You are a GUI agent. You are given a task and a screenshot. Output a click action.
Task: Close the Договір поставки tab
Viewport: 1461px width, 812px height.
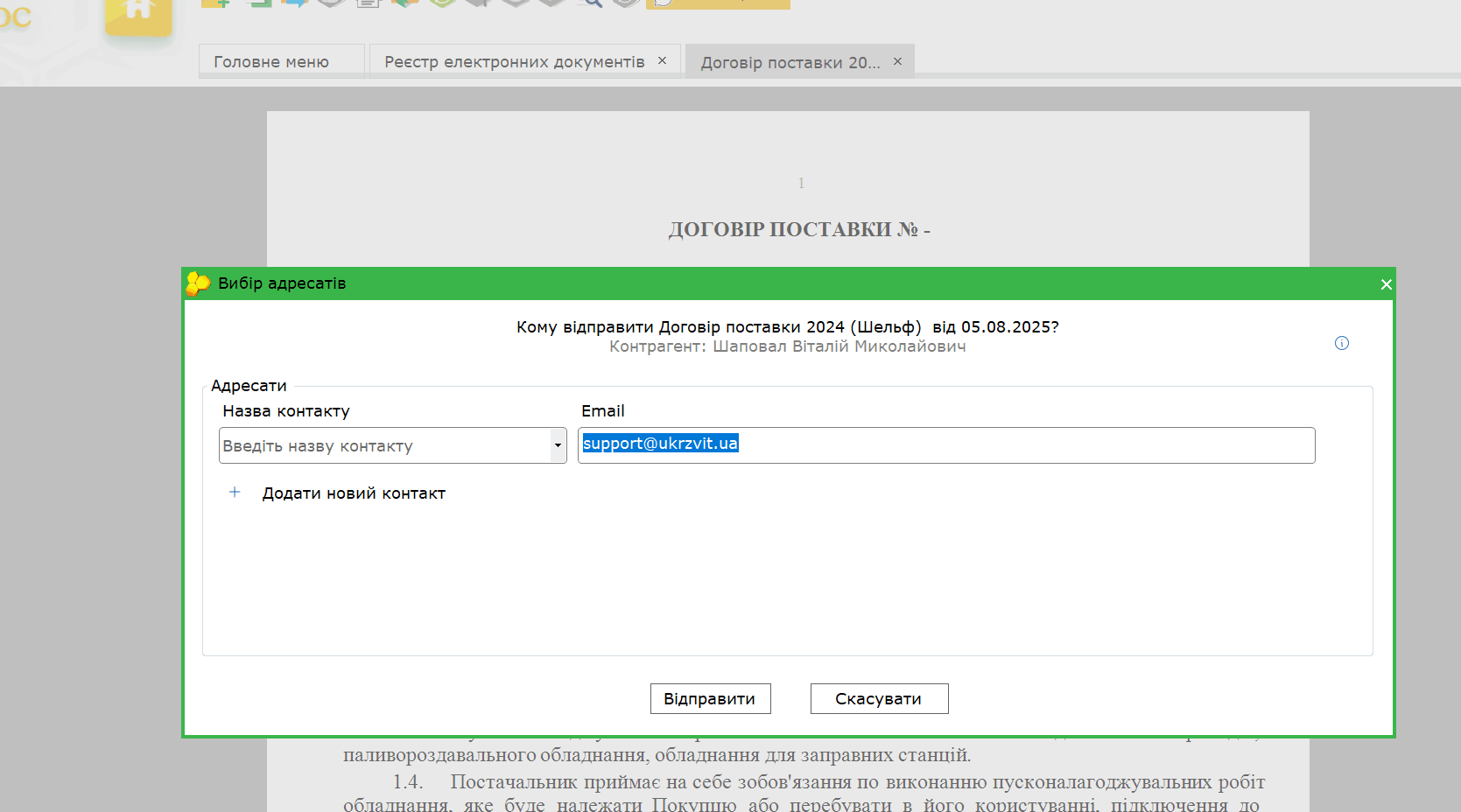click(897, 61)
